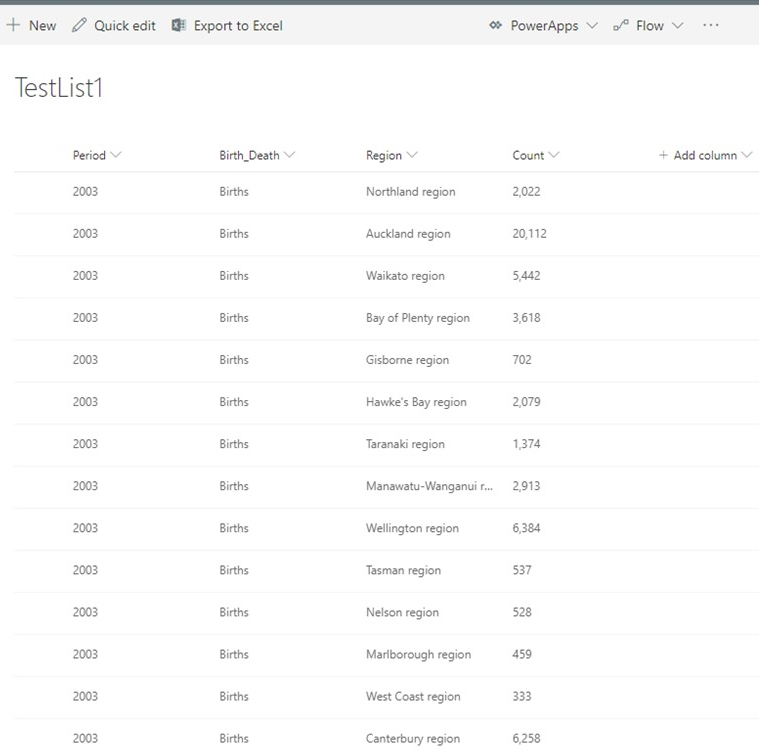Select the Tasman region cell

pos(403,571)
